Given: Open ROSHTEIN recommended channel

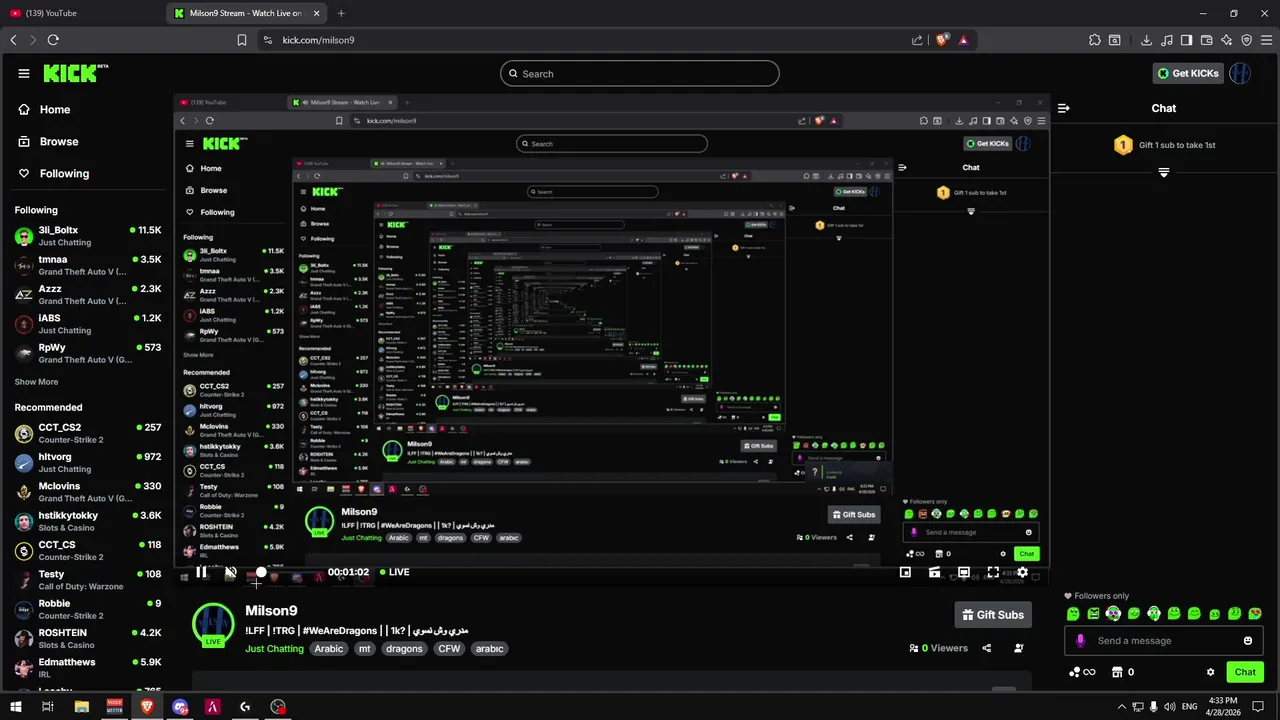Looking at the screenshot, I should pyautogui.click(x=88, y=638).
